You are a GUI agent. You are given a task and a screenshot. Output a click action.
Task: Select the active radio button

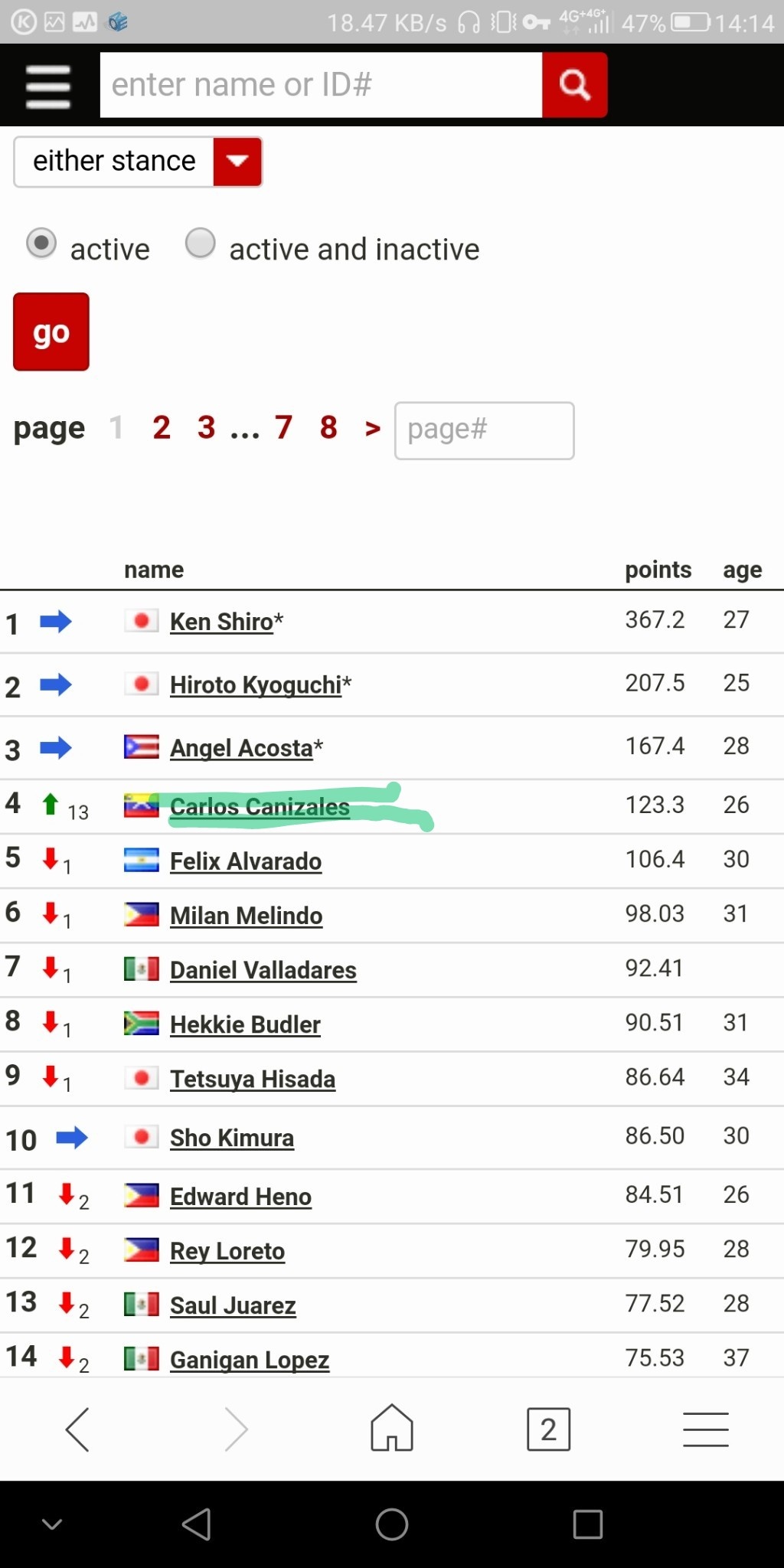[x=41, y=243]
